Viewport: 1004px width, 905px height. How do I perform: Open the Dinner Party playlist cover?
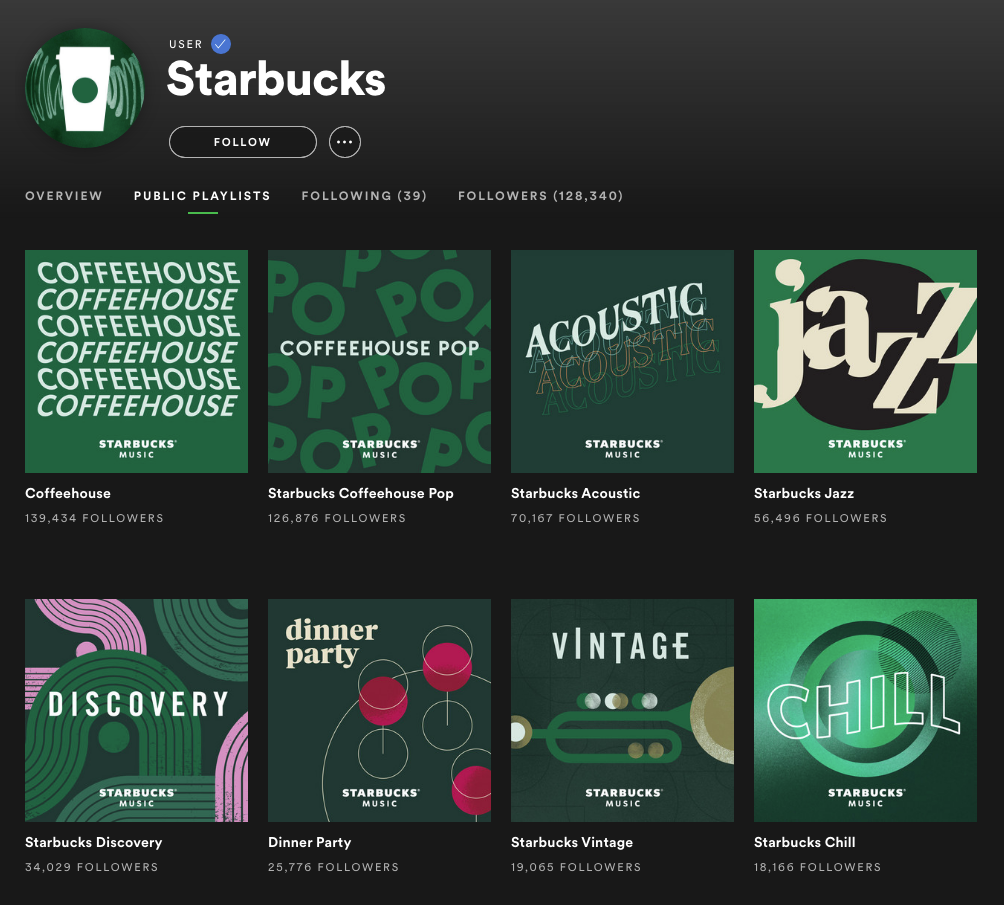click(x=379, y=710)
